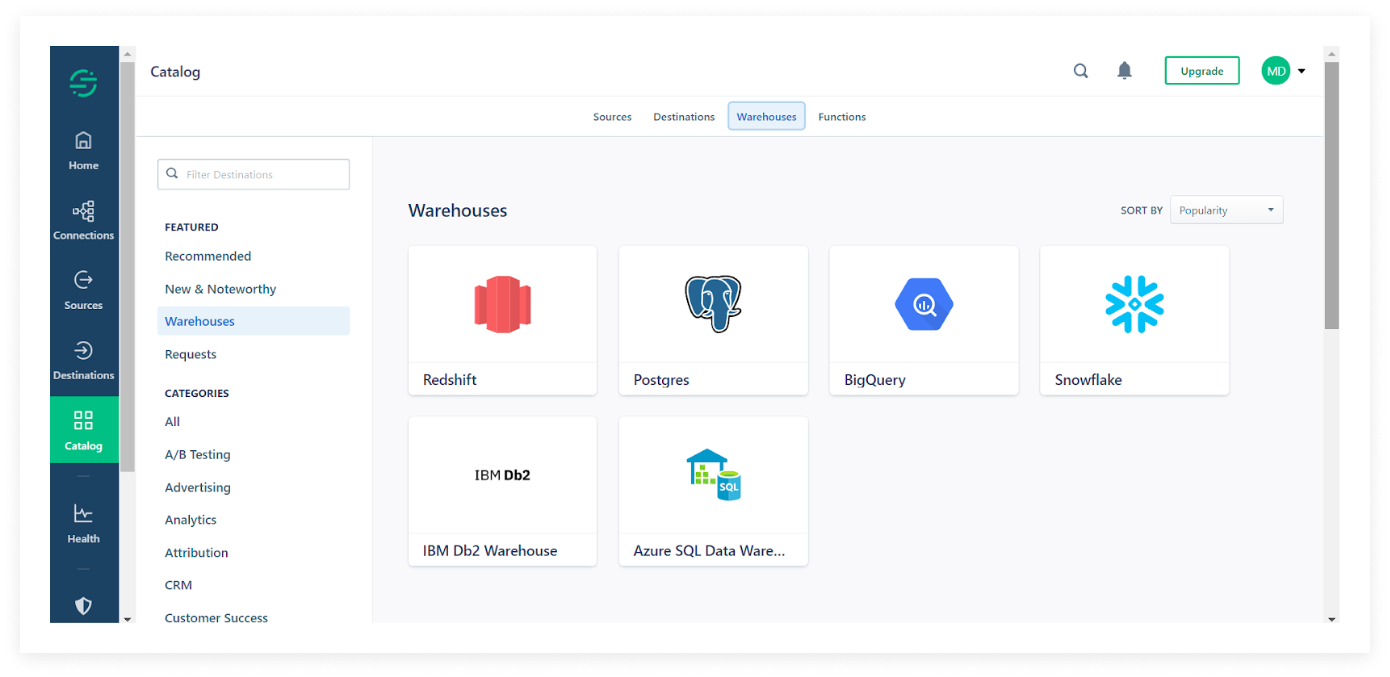Select the CRM category

point(178,585)
